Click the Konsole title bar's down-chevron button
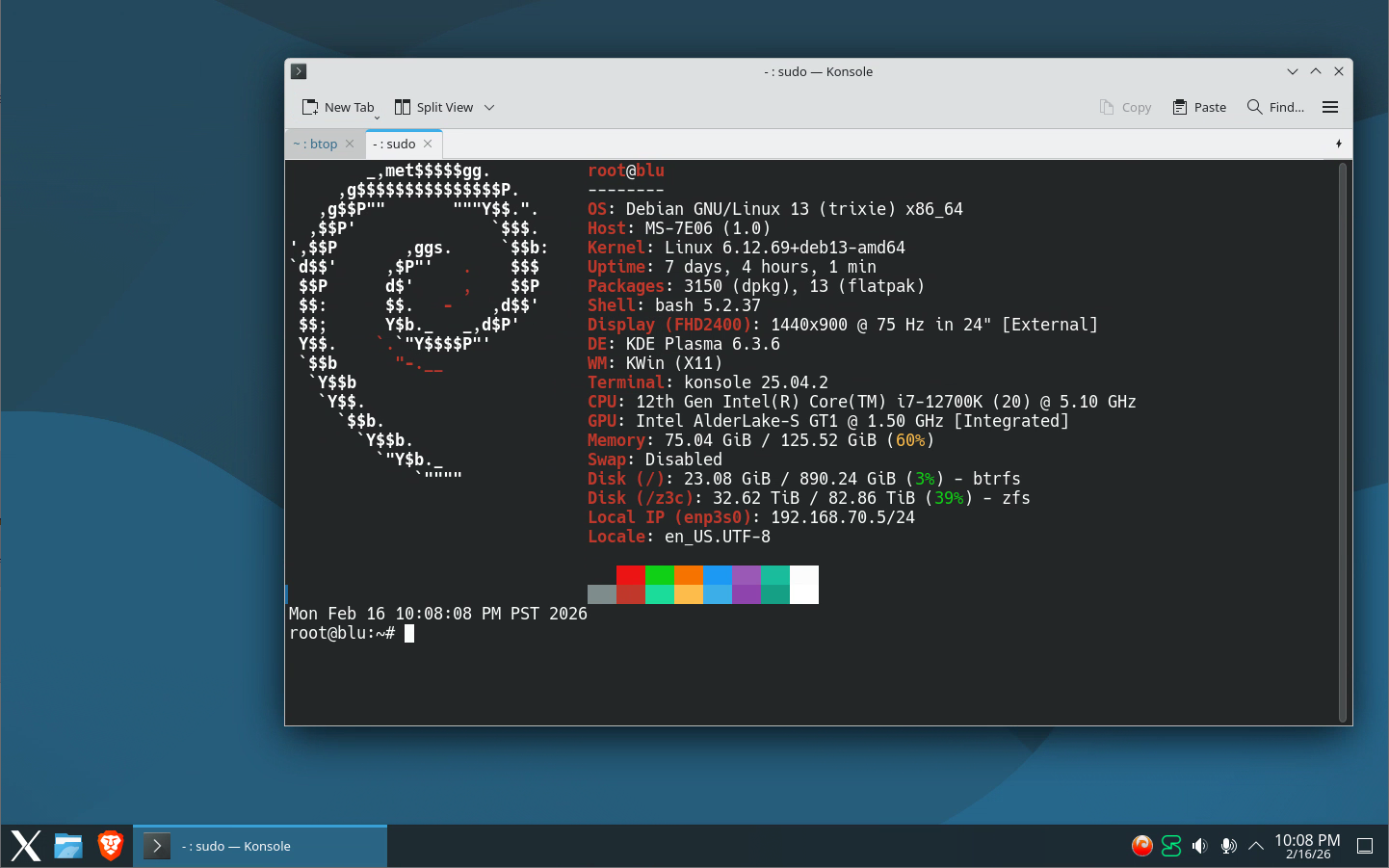This screenshot has width=1389, height=868. tap(1293, 71)
